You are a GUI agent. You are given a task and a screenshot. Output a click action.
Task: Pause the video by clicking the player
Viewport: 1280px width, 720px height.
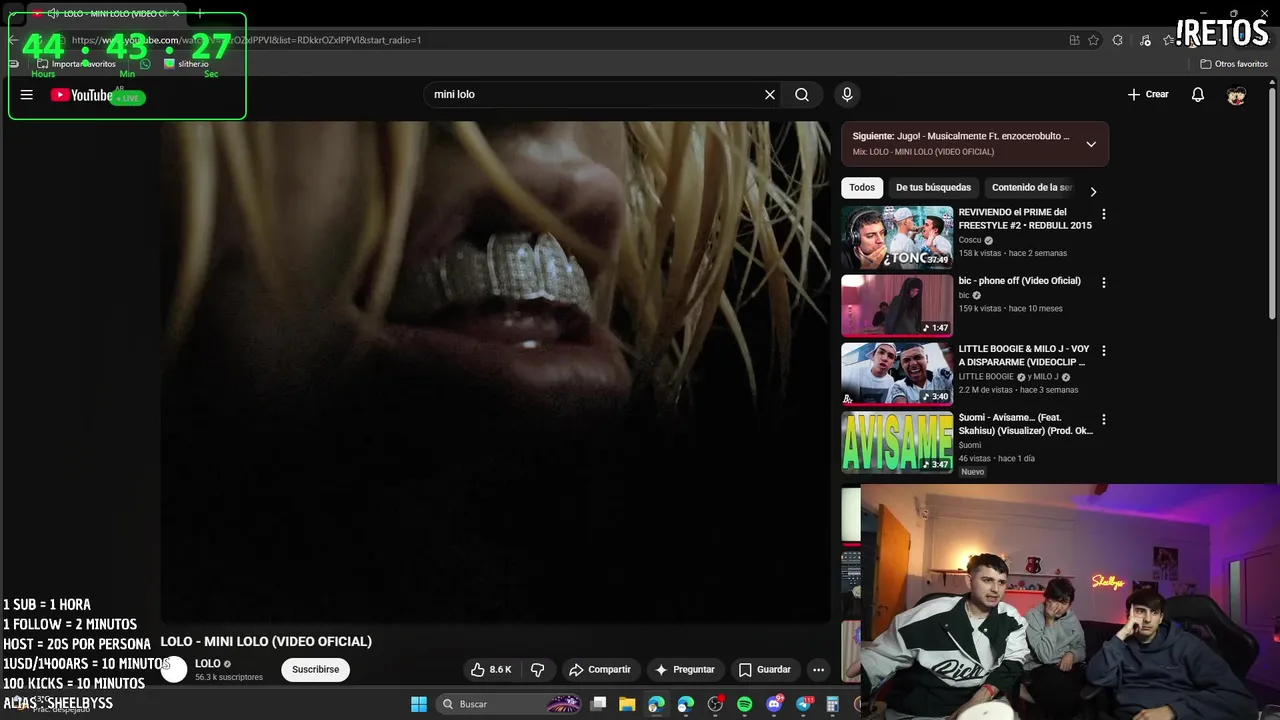(496, 371)
